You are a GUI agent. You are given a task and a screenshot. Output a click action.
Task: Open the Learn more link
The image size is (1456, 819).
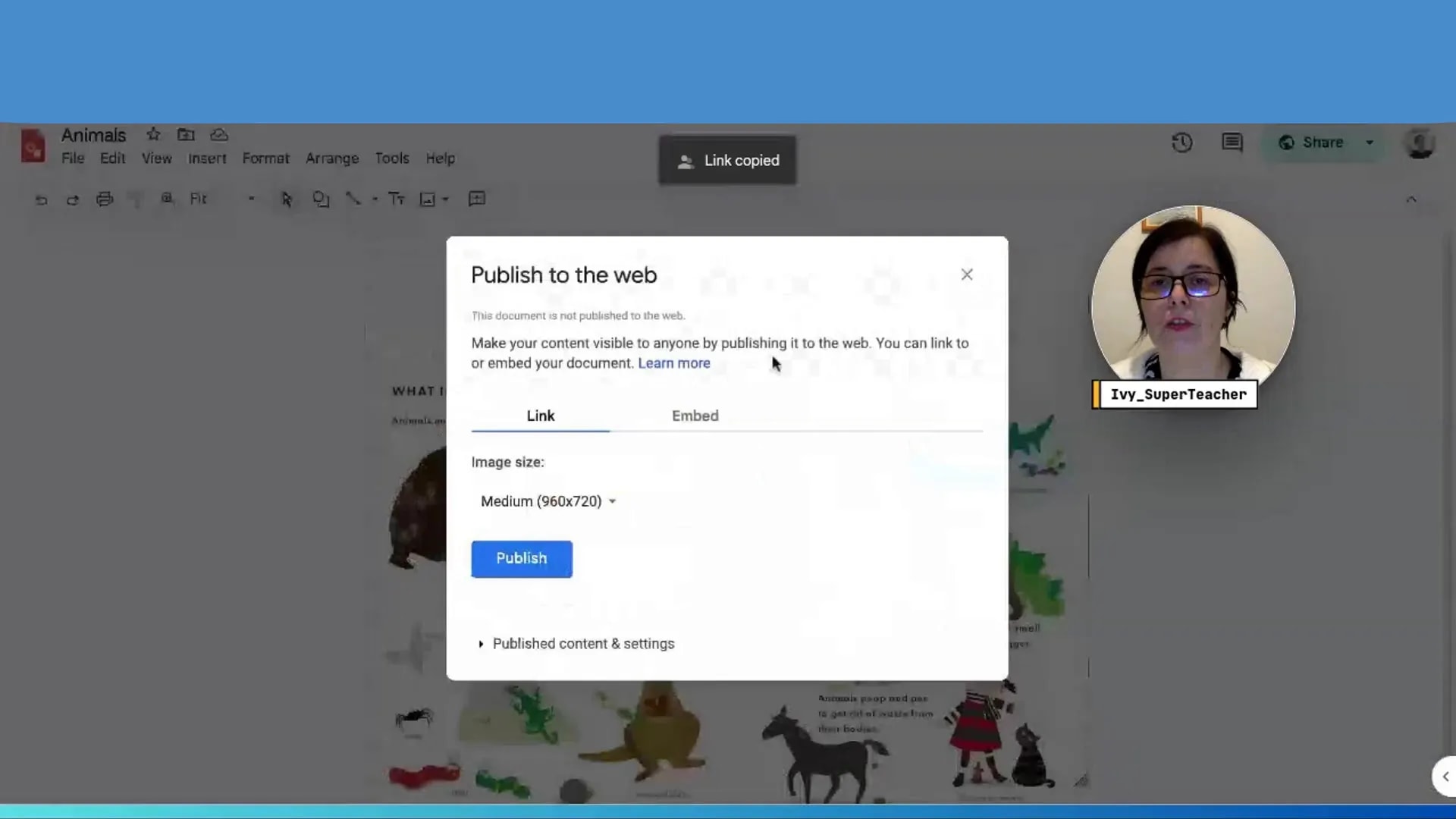674,363
